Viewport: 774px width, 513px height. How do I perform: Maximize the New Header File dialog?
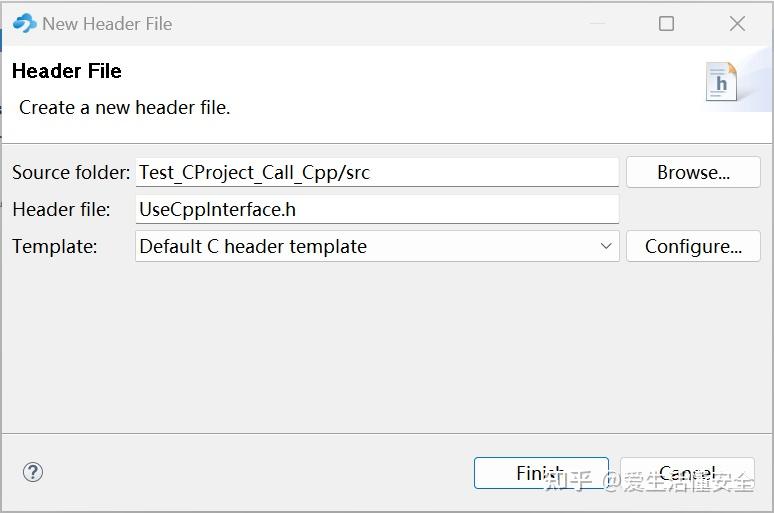tap(666, 23)
